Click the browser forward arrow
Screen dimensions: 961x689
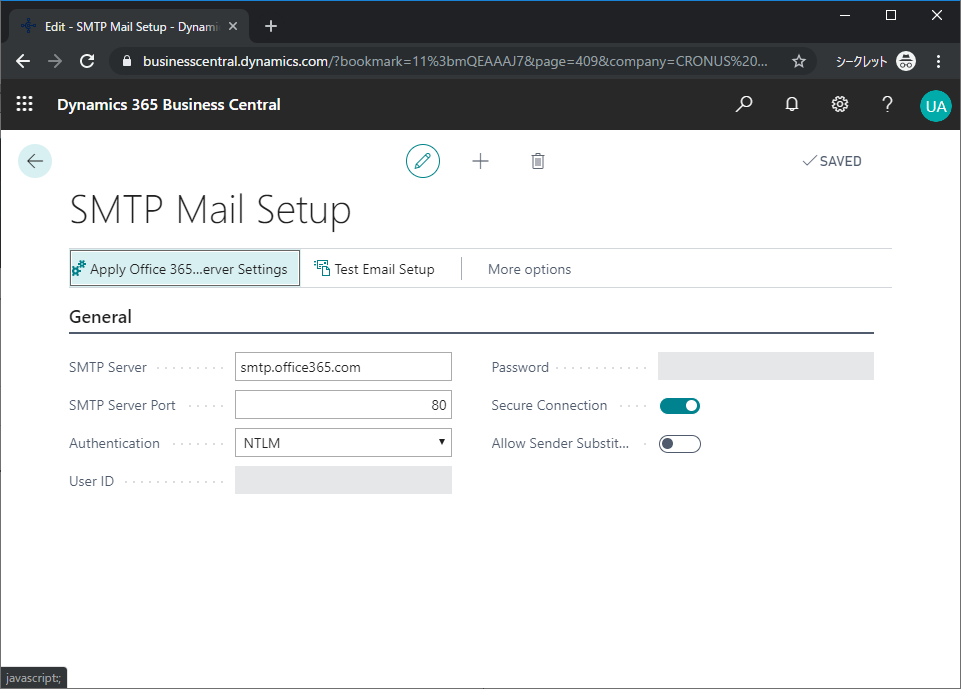(55, 61)
